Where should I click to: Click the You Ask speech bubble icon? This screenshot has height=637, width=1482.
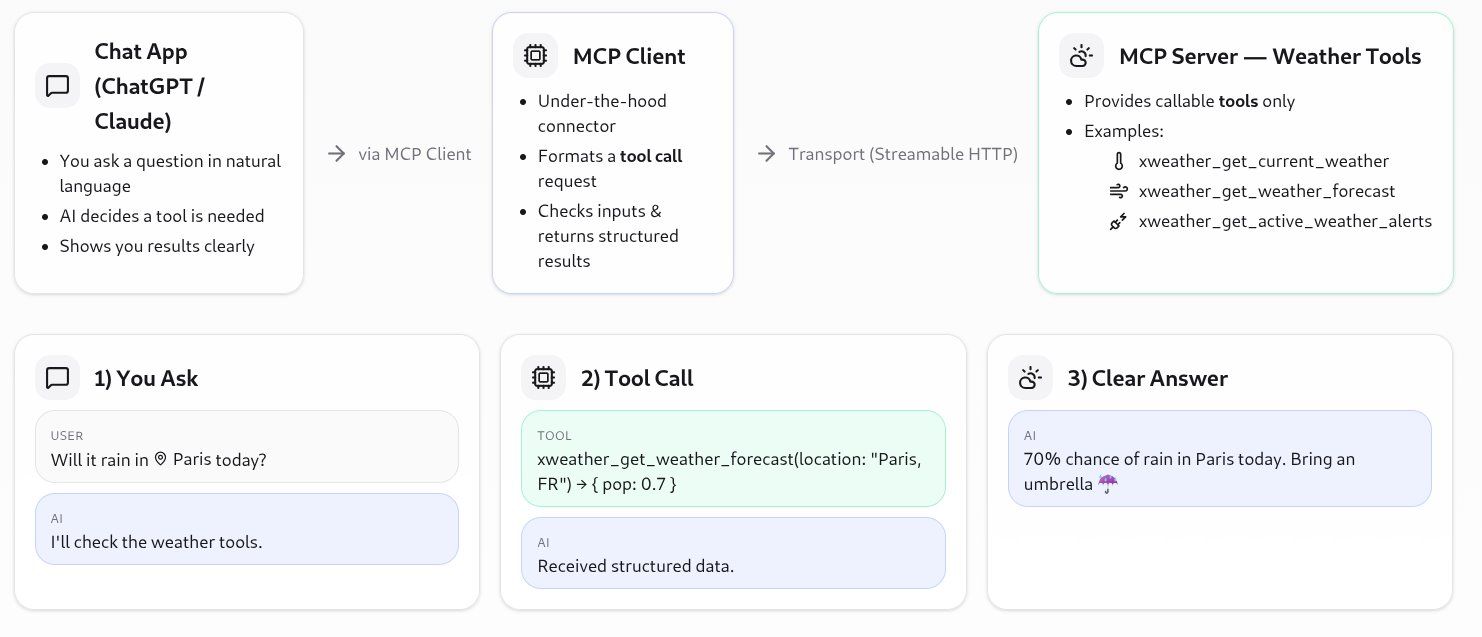point(57,378)
